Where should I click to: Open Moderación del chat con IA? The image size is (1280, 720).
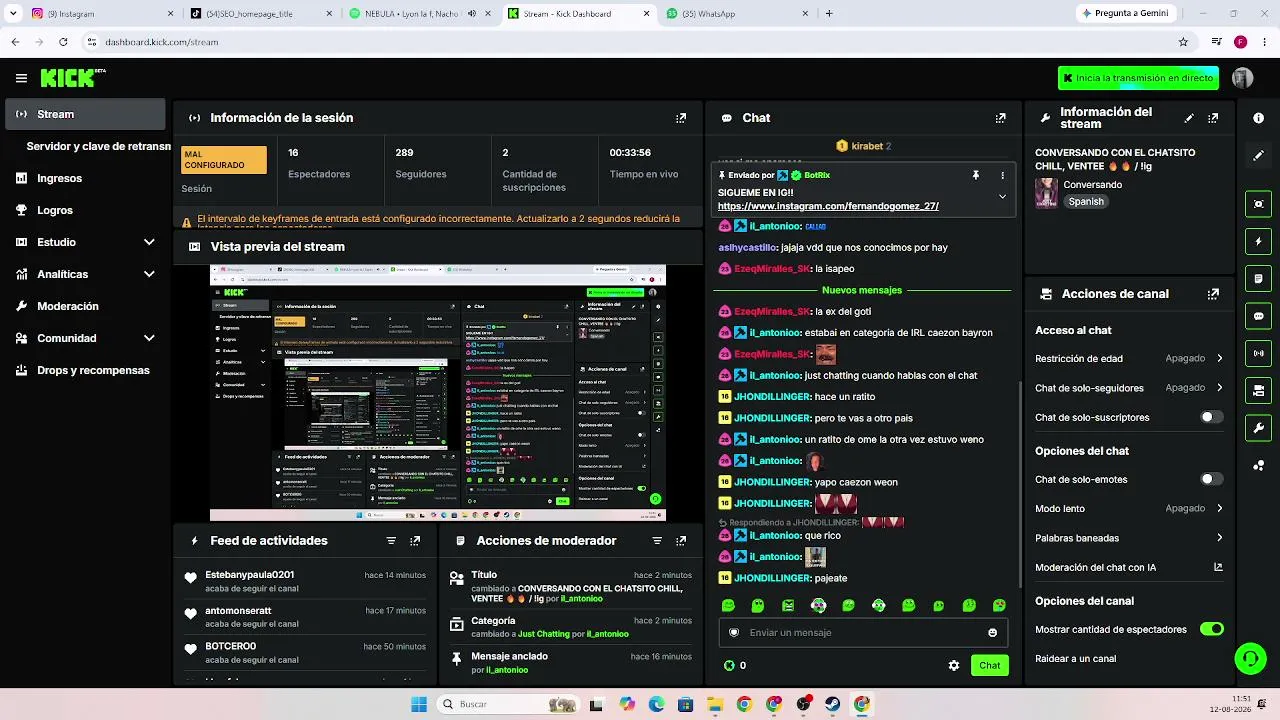point(1129,567)
